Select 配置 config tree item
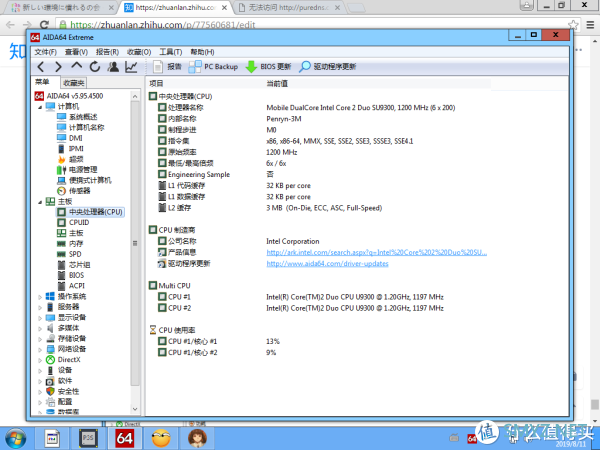Screen dimensions: 600x450 click(59, 402)
